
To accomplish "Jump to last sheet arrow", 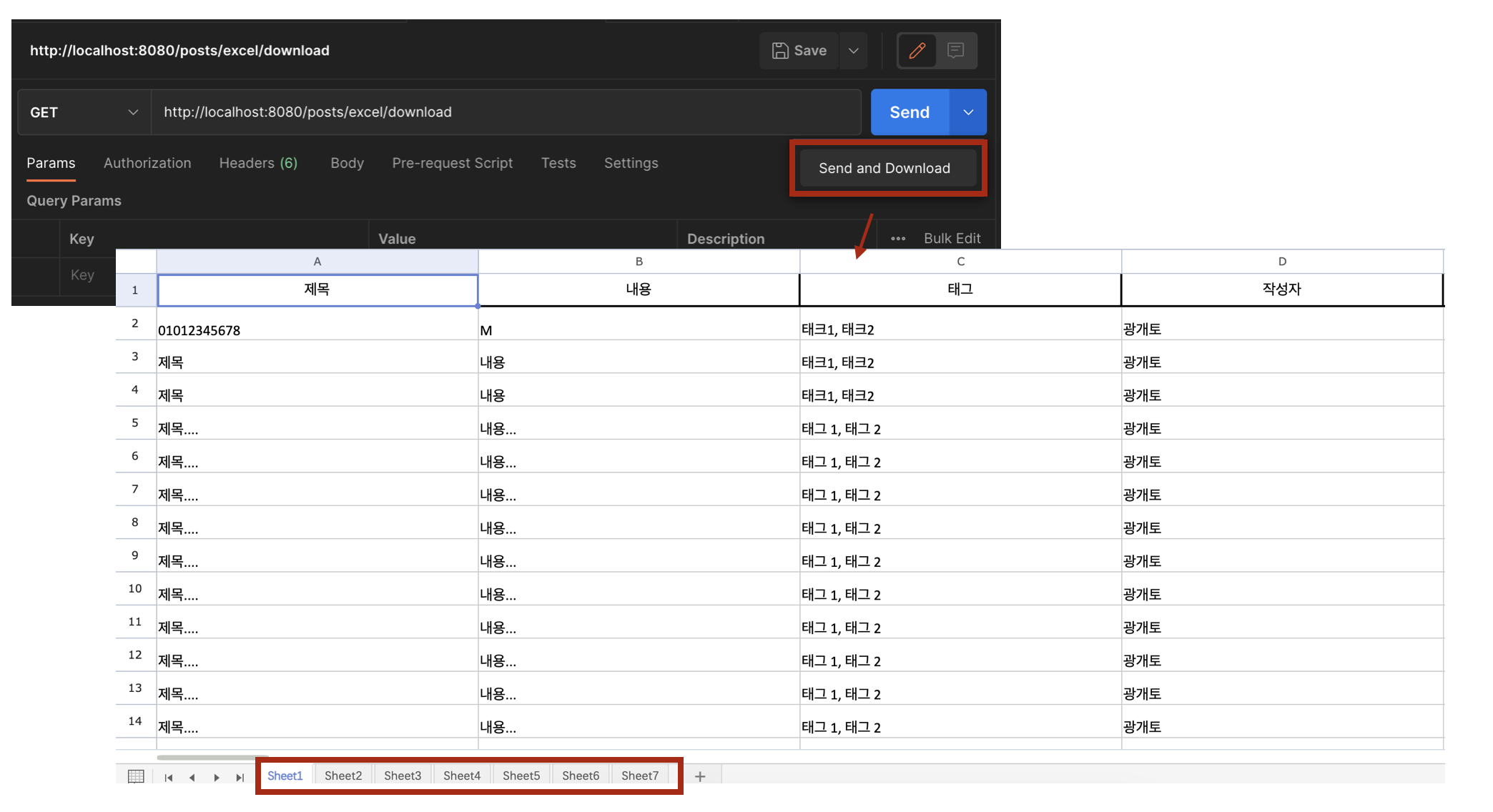I will point(240,777).
